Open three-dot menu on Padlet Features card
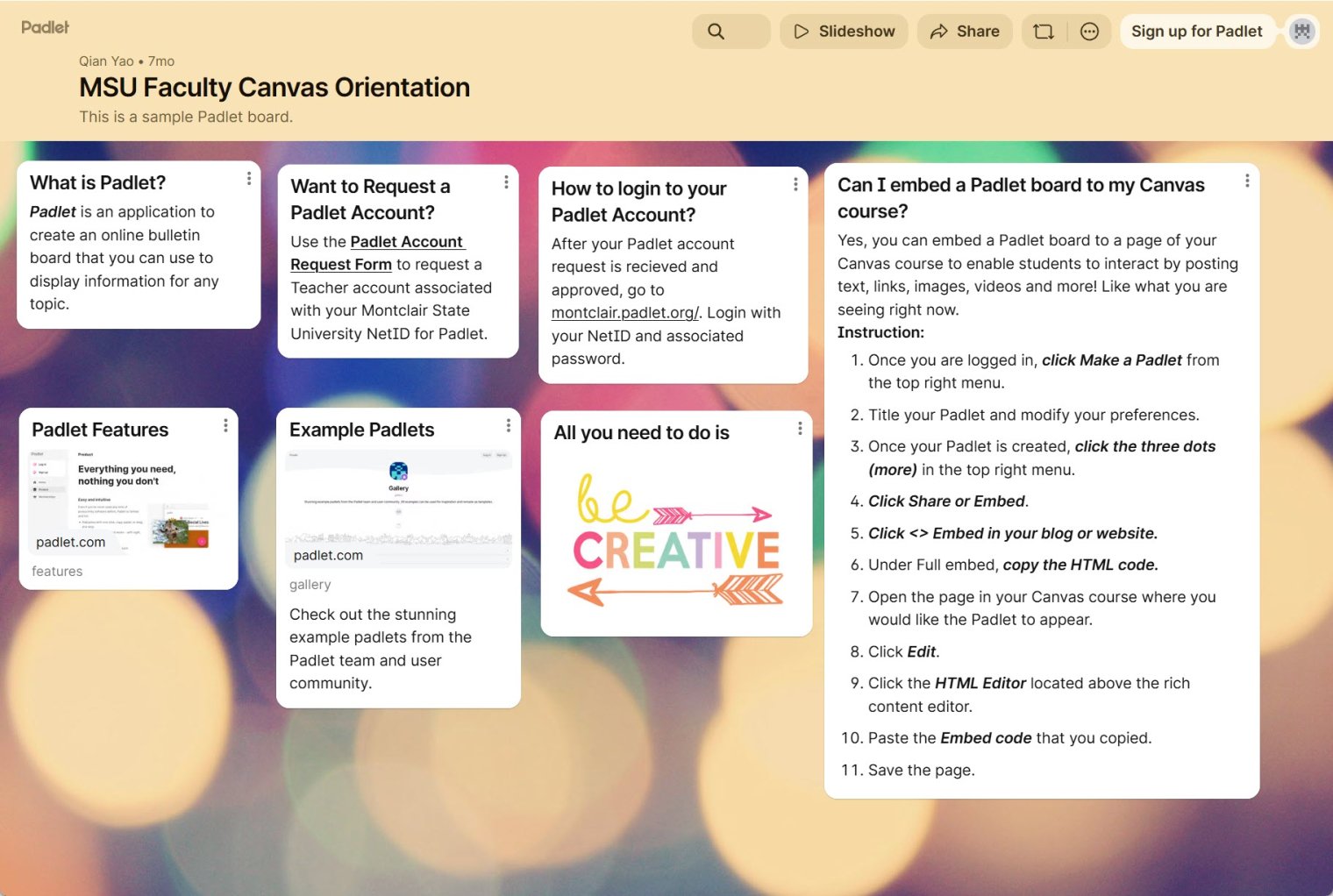This screenshot has width=1333, height=896. point(225,425)
